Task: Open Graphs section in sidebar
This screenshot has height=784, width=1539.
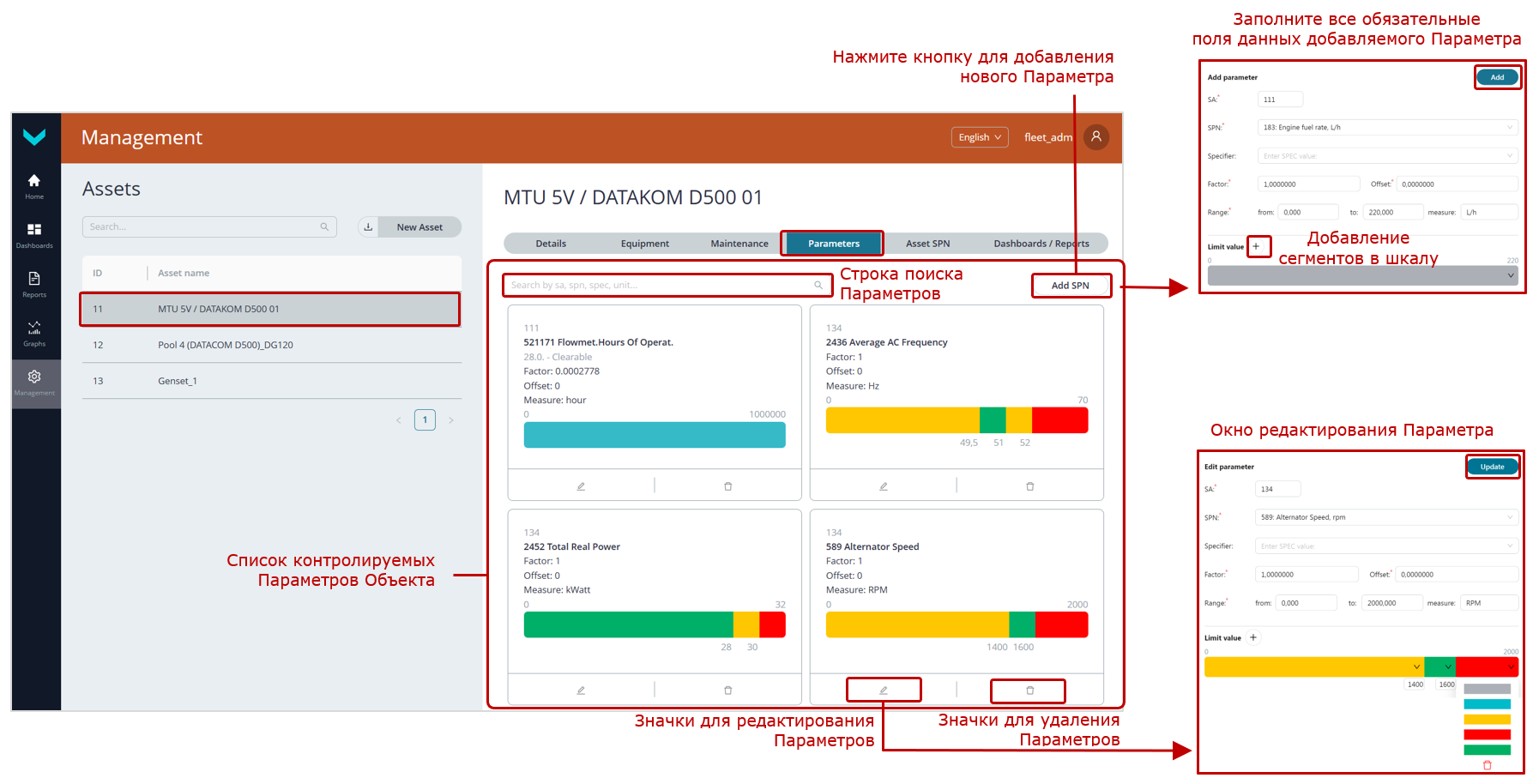Action: (34, 332)
